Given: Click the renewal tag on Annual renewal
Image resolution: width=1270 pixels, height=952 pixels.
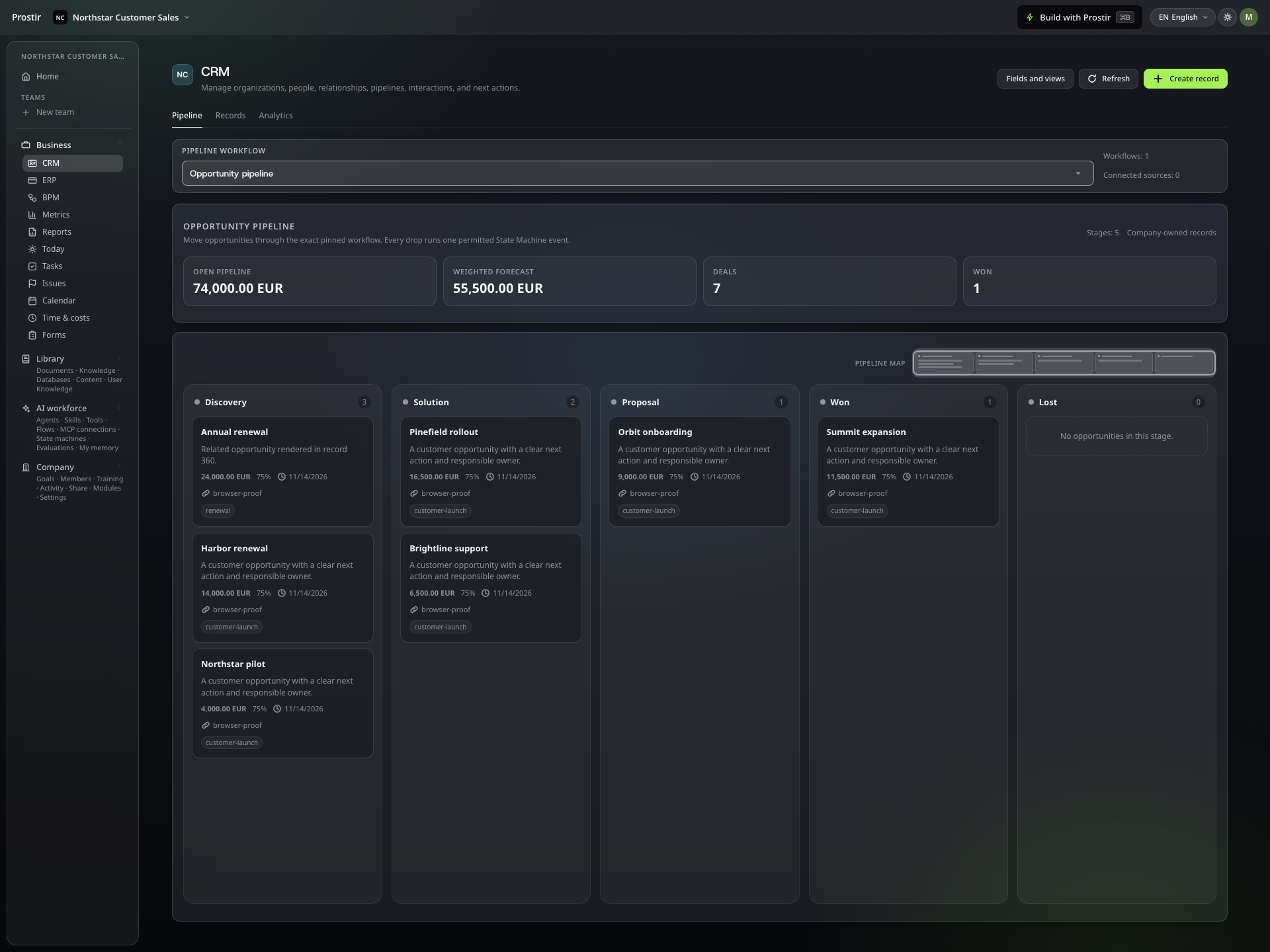Looking at the screenshot, I should [x=218, y=510].
